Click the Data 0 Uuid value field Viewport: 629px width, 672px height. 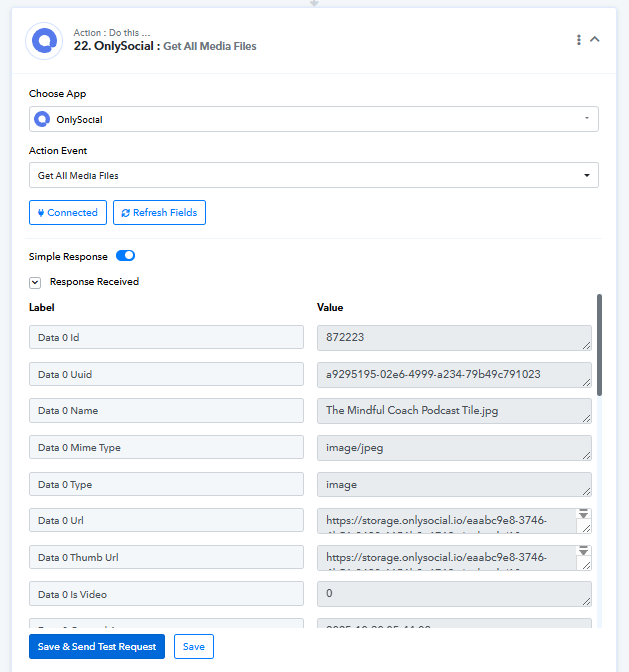click(450, 374)
